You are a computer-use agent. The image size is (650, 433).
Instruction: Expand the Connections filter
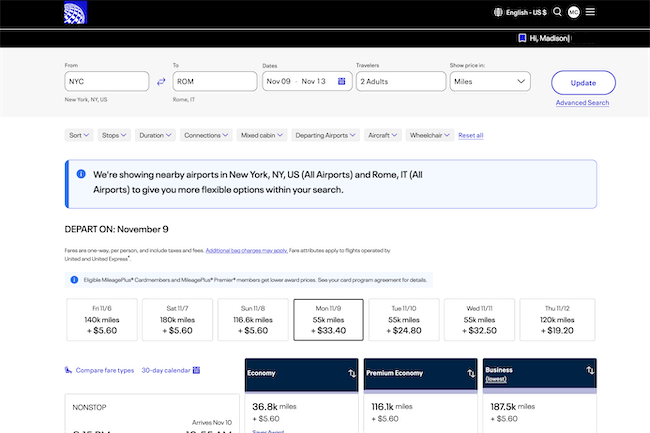click(206, 135)
